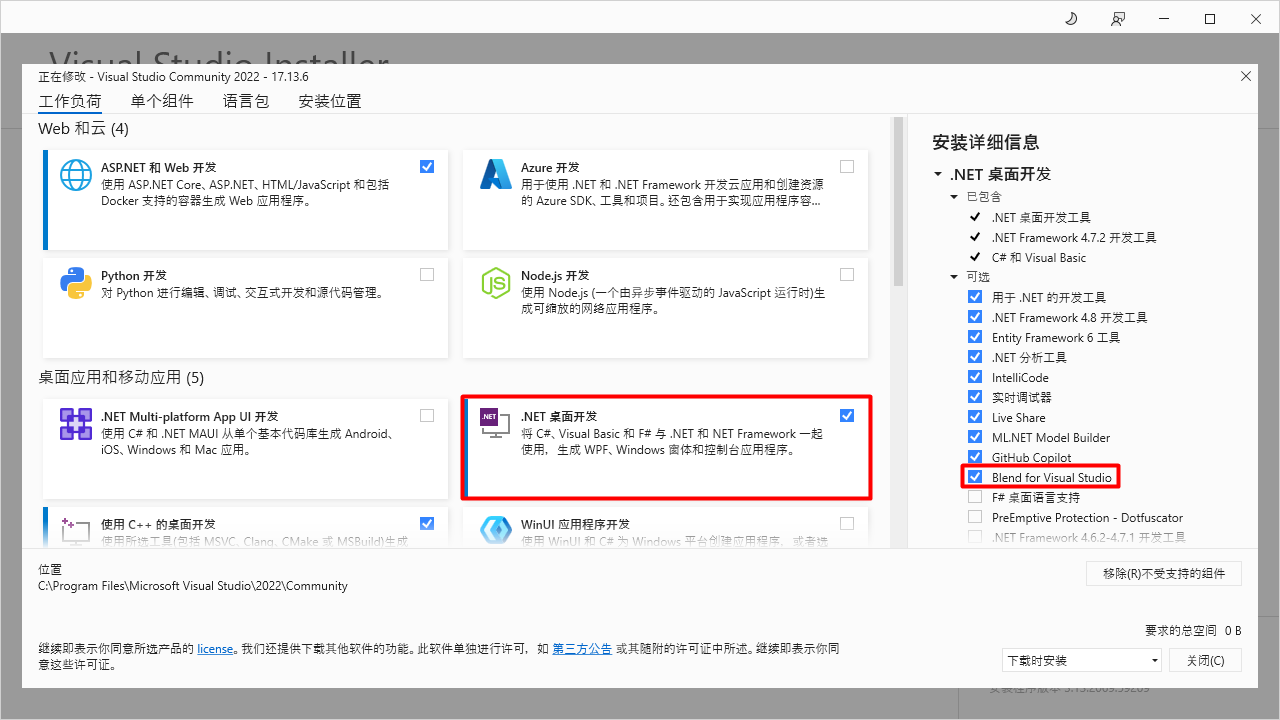Click the .NET Multi-platform App UI icon
The image size is (1280, 720).
[75, 423]
